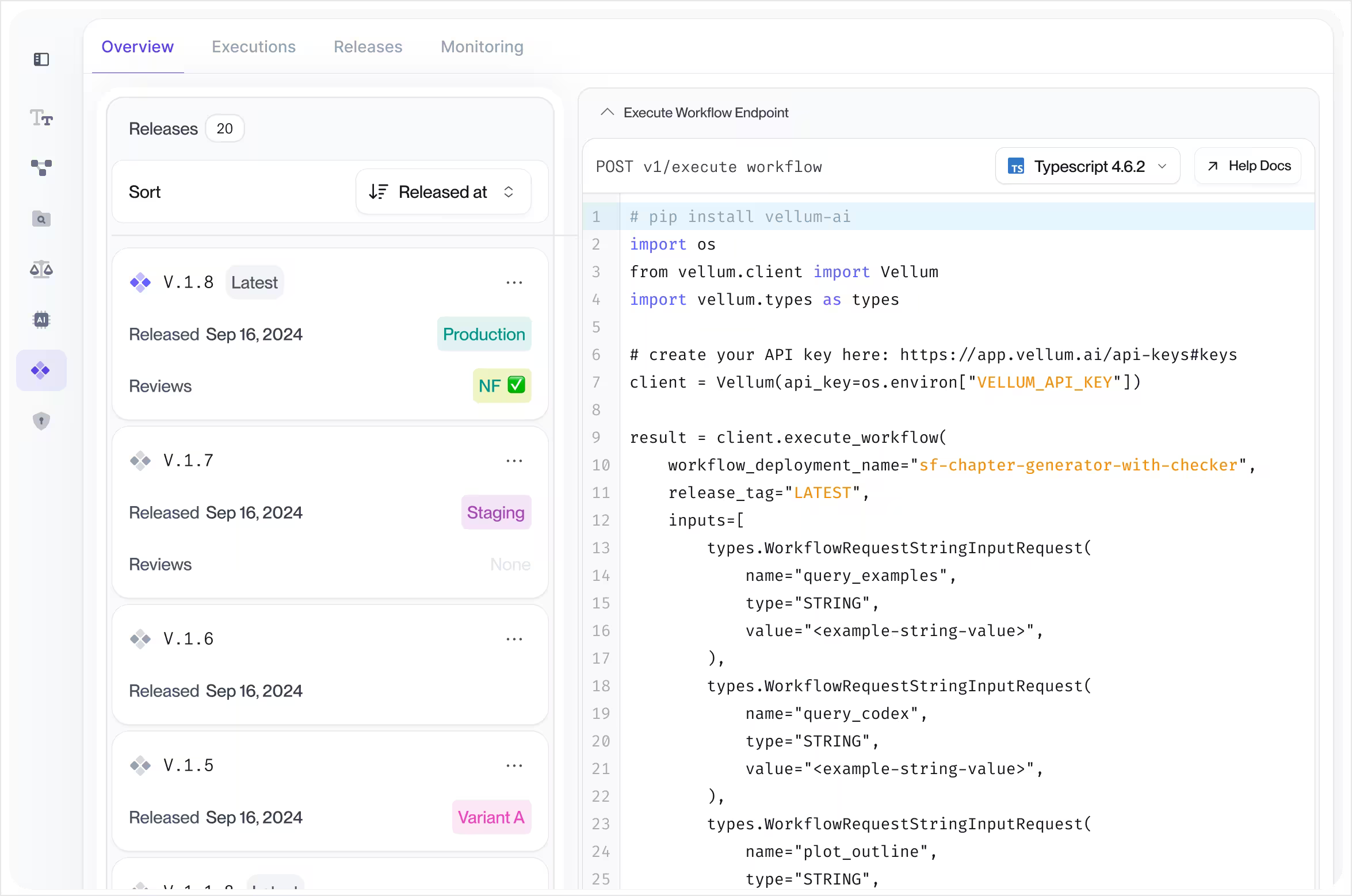Open the Help Docs link

pos(1248,166)
